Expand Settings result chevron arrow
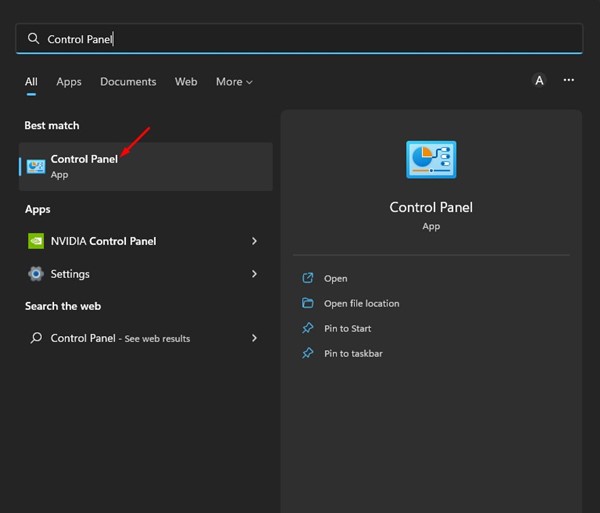The image size is (600, 513). coord(254,274)
